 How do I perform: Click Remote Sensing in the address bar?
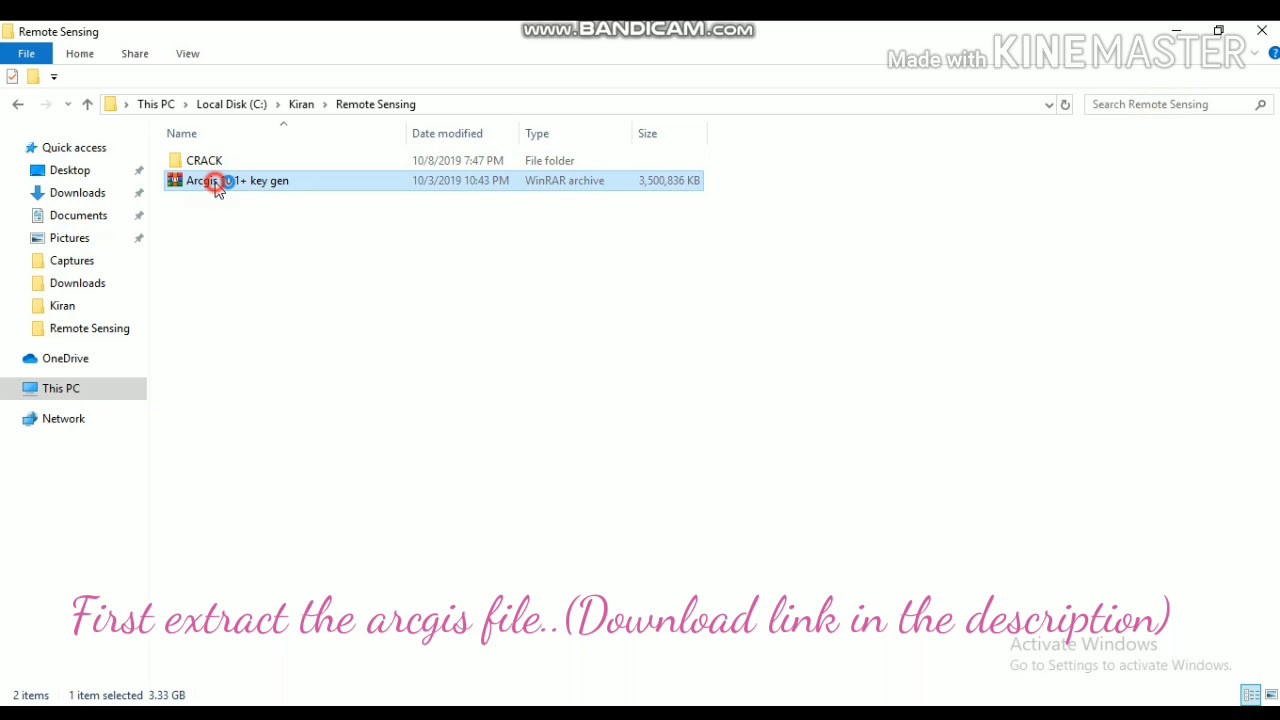tap(376, 104)
